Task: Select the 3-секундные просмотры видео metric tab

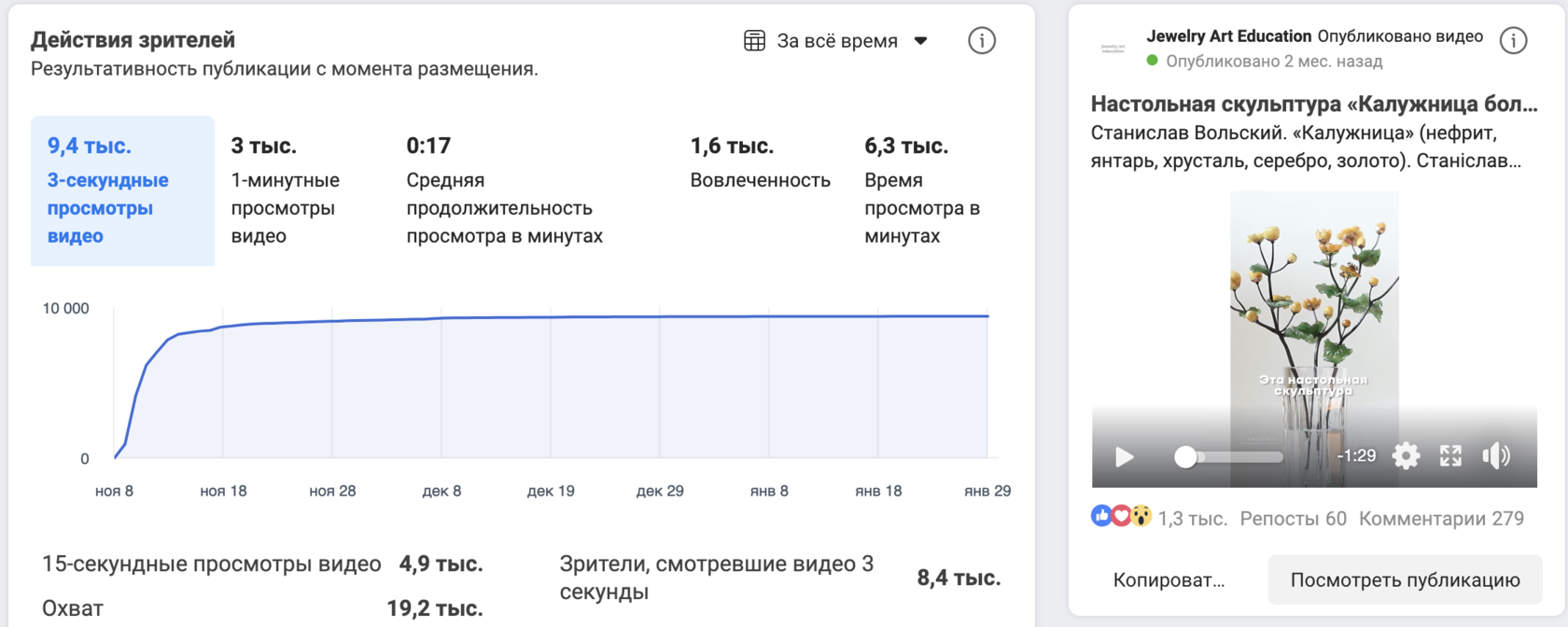Action: pos(122,191)
